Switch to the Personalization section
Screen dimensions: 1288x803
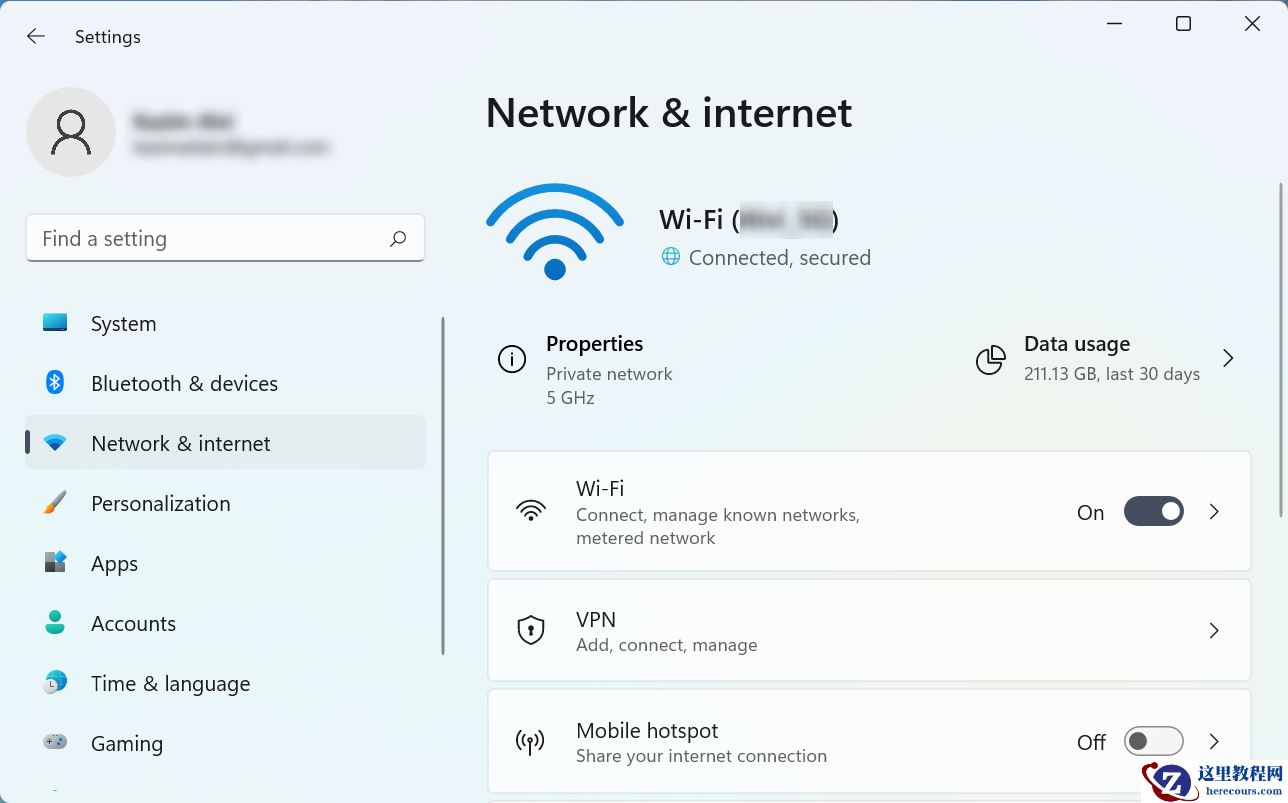pos(160,503)
